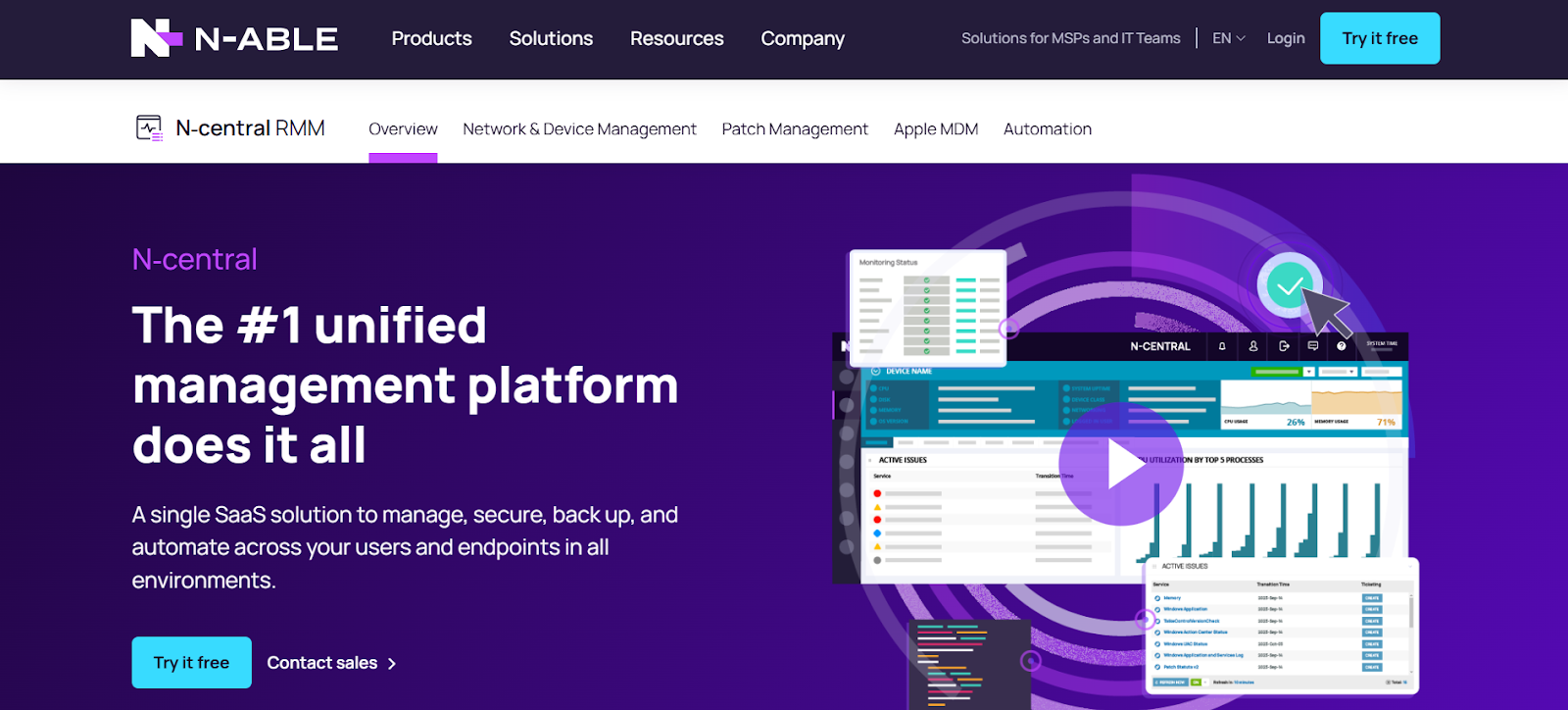
Task: Open the Solutions menu
Action: [551, 38]
